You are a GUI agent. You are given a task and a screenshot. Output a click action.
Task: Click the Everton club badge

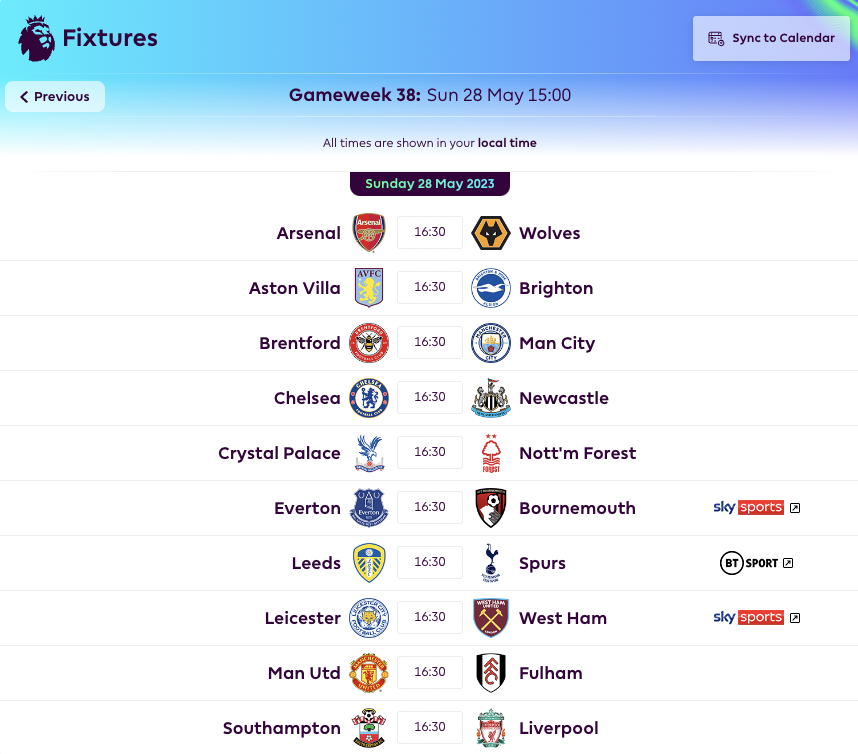[x=369, y=508]
